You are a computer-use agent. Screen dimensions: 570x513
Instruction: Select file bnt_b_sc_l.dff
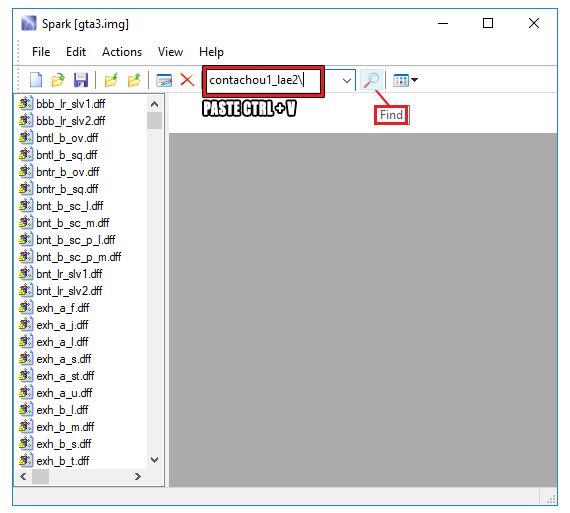(x=70, y=206)
